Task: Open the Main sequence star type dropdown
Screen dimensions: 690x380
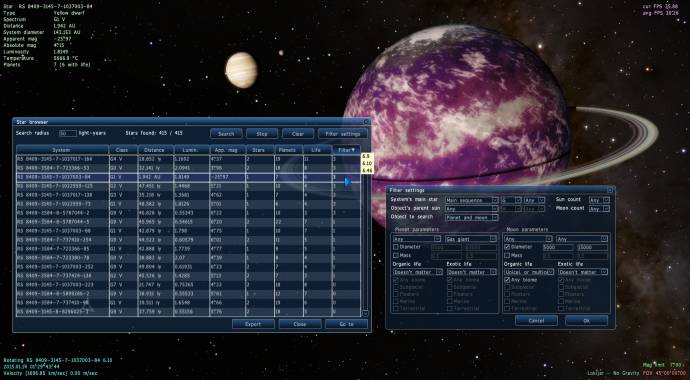Action: pyautogui.click(x=471, y=200)
